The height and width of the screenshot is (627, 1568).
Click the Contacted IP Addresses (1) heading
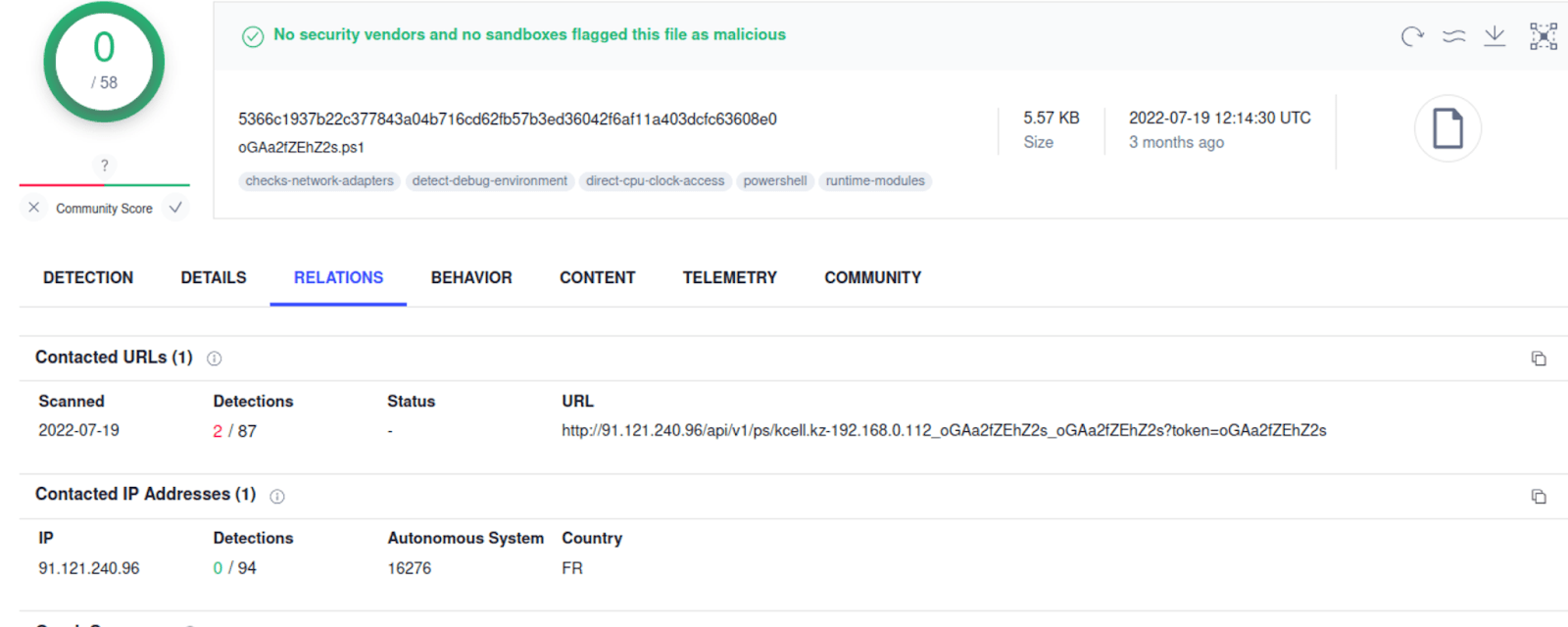(146, 495)
